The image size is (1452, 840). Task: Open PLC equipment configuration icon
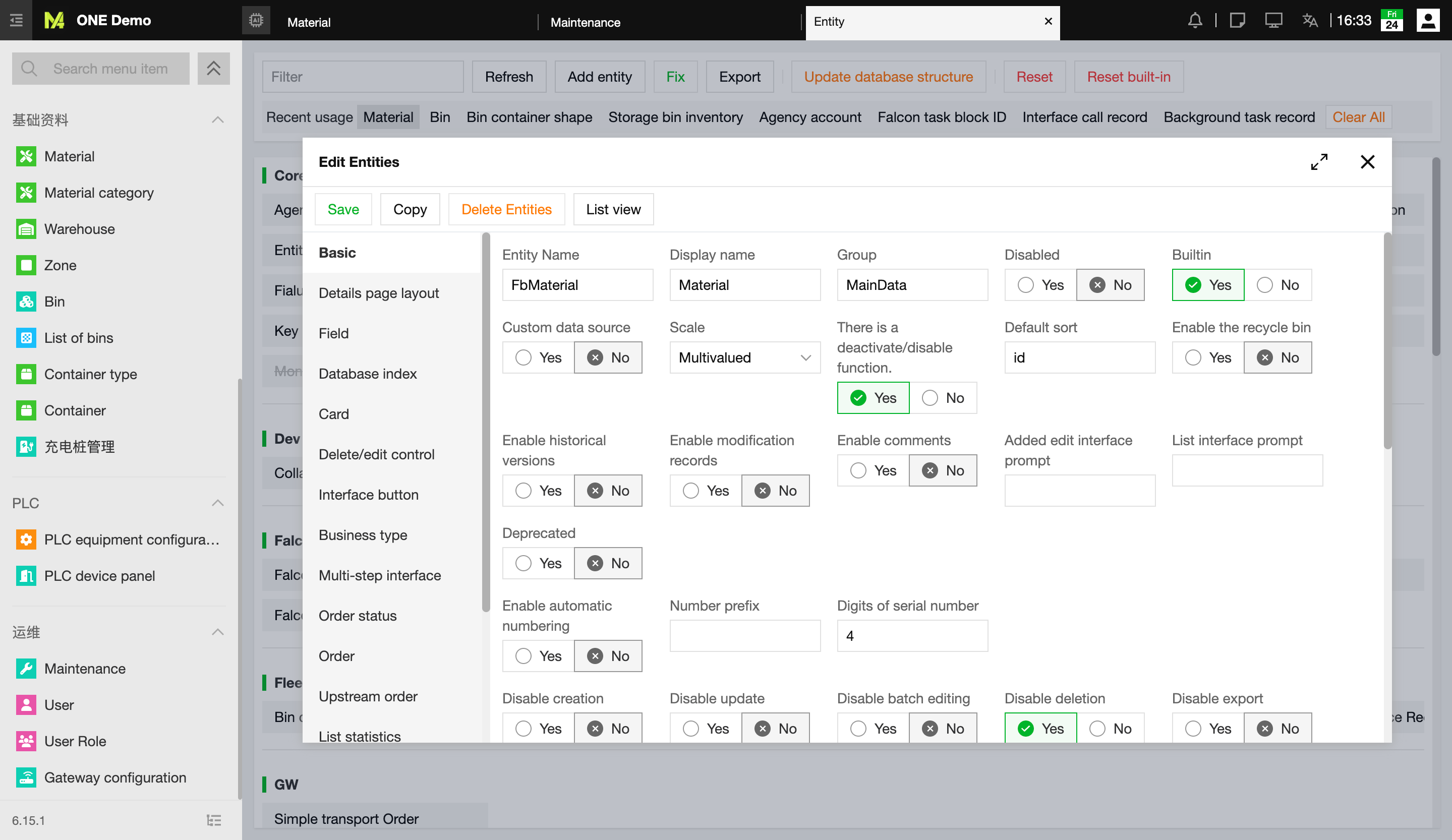[26, 539]
